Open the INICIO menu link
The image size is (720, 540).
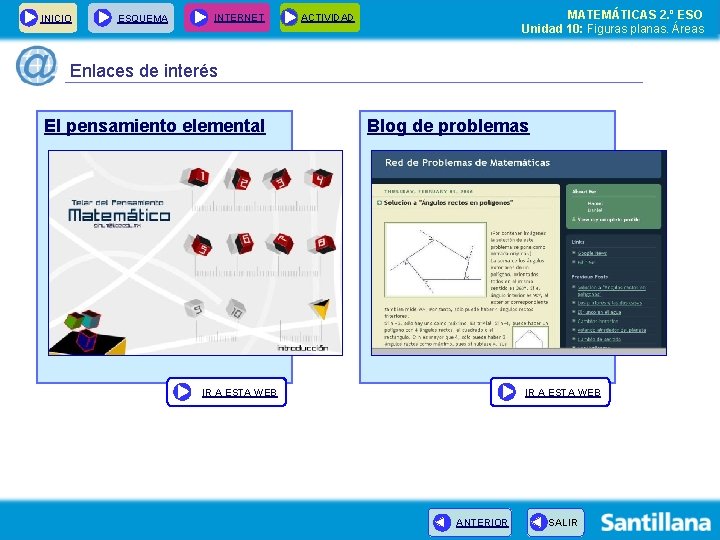(x=56, y=19)
